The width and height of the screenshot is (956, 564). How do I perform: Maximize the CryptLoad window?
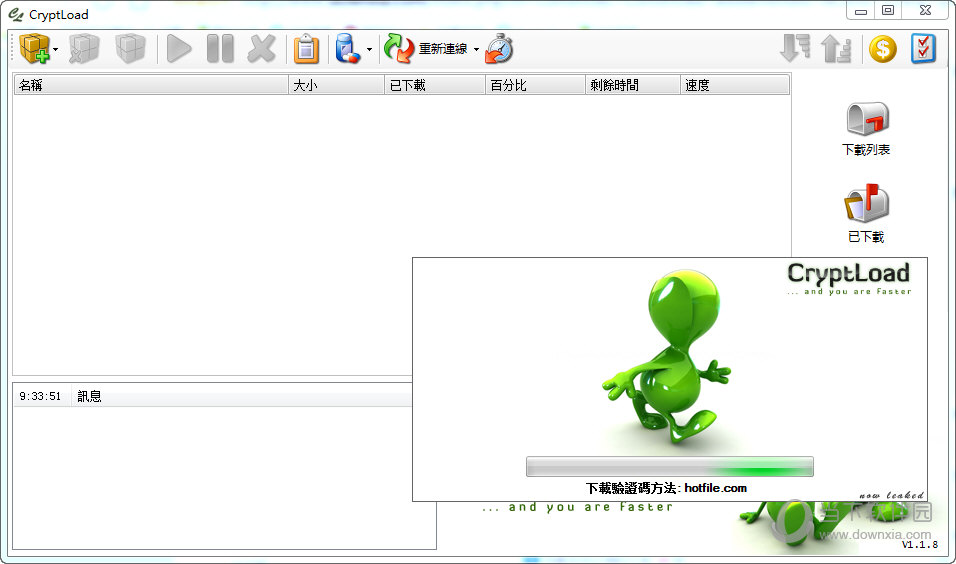tap(888, 10)
